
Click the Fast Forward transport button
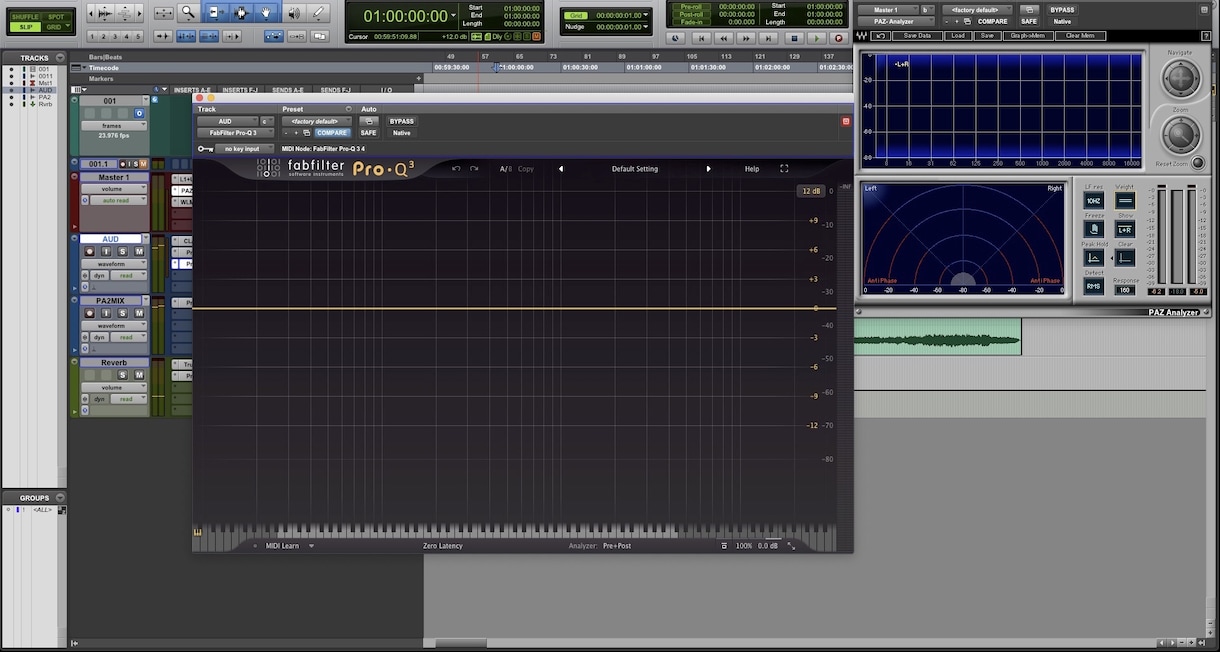748,38
